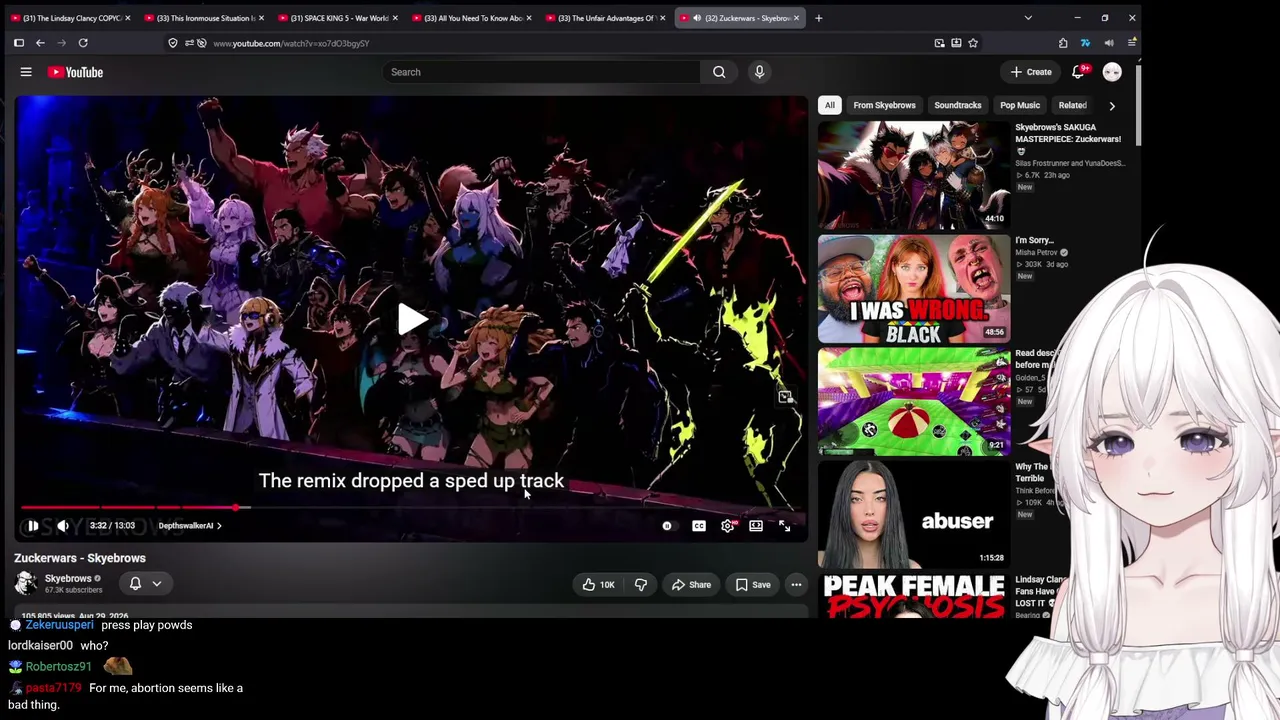Screen dimensions: 1280x720
Task: Switch the player to theater mode
Action: click(x=756, y=526)
